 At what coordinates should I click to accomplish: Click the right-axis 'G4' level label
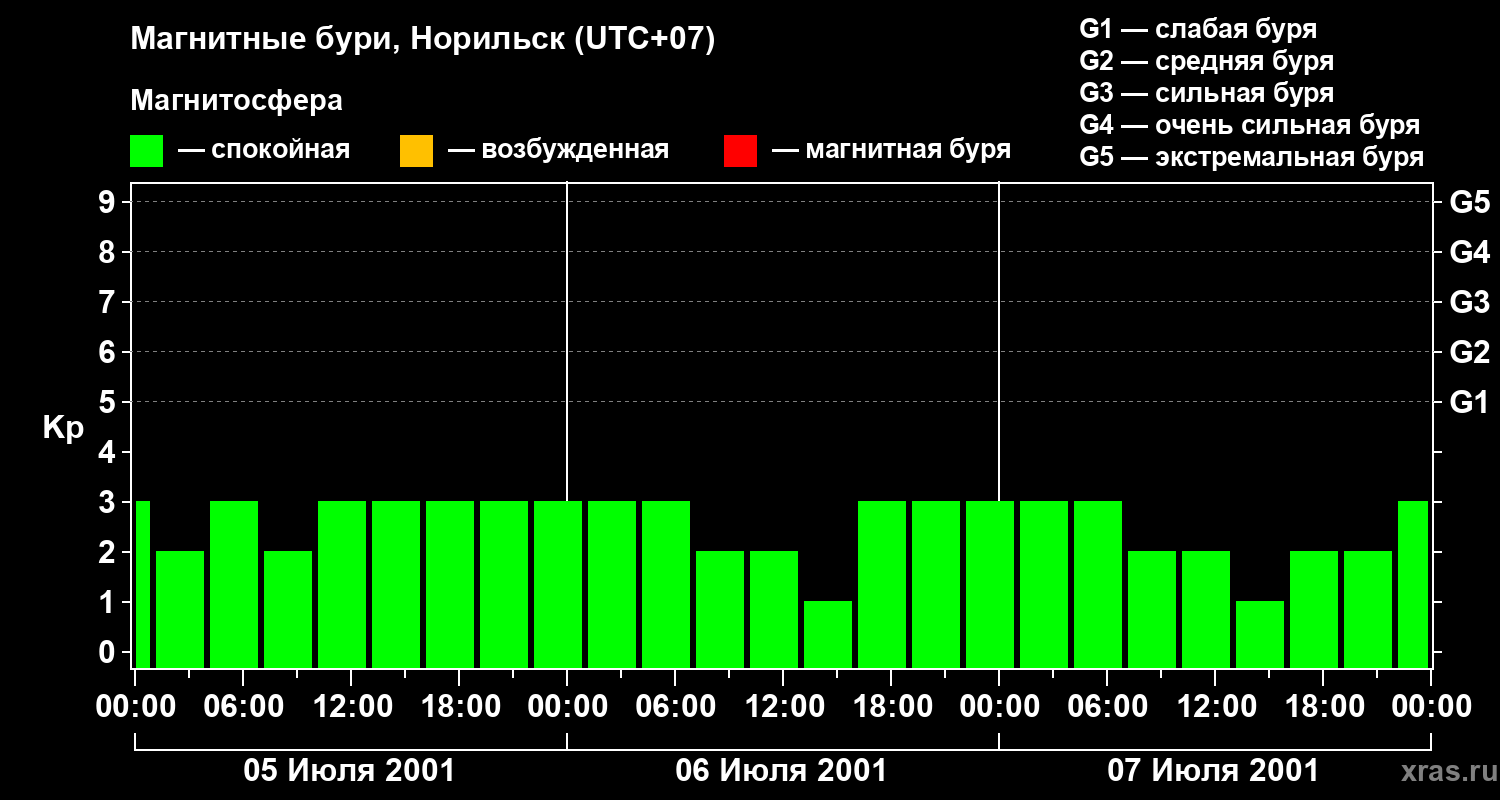click(x=1470, y=252)
